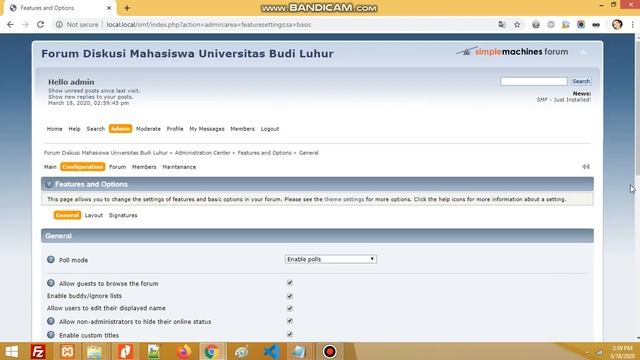Image resolution: width=640 pixels, height=360 pixels.
Task: Click the colorful camera lens extension icon
Action: pos(581,24)
